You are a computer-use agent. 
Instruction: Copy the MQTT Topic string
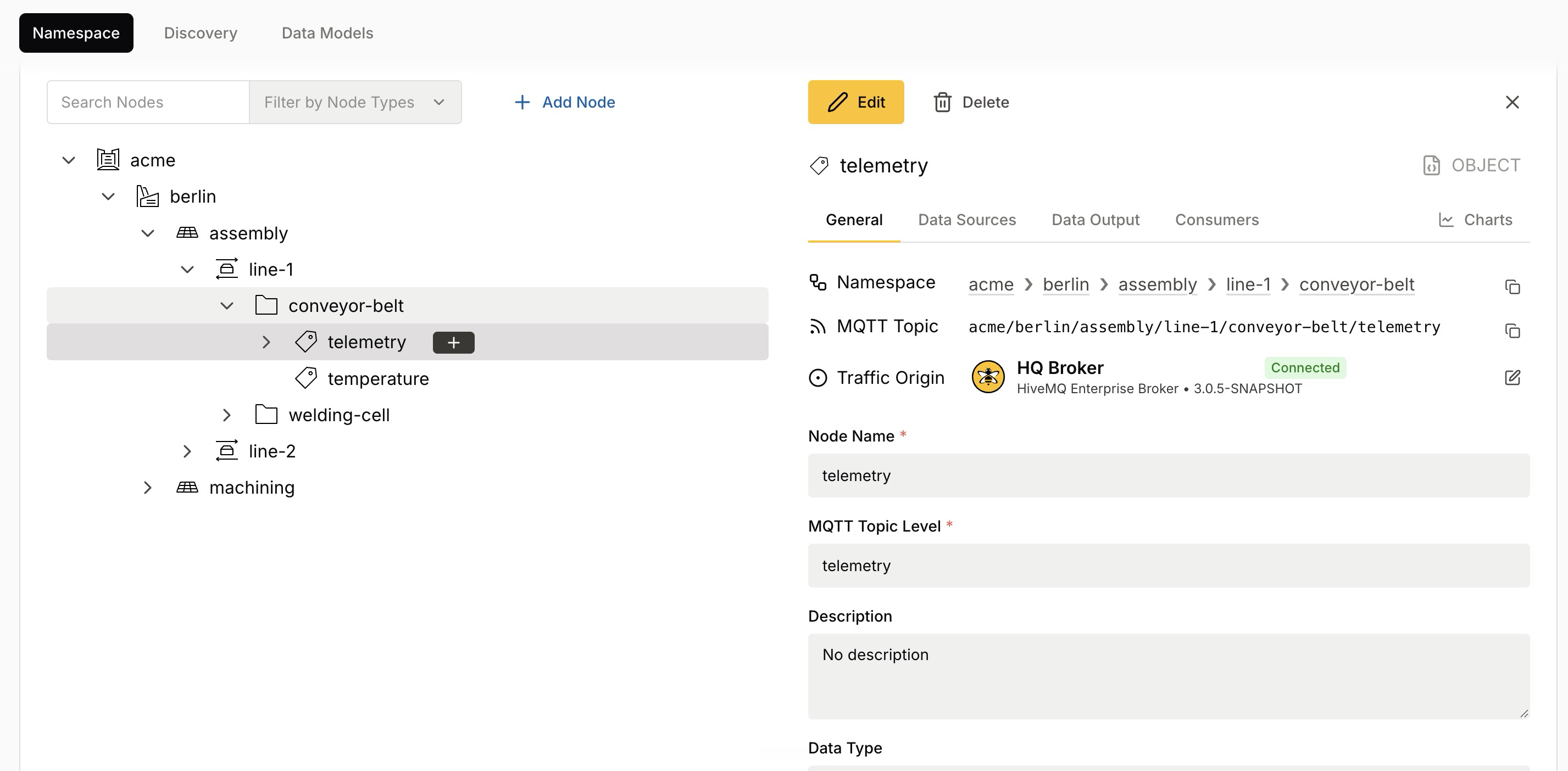click(x=1513, y=331)
